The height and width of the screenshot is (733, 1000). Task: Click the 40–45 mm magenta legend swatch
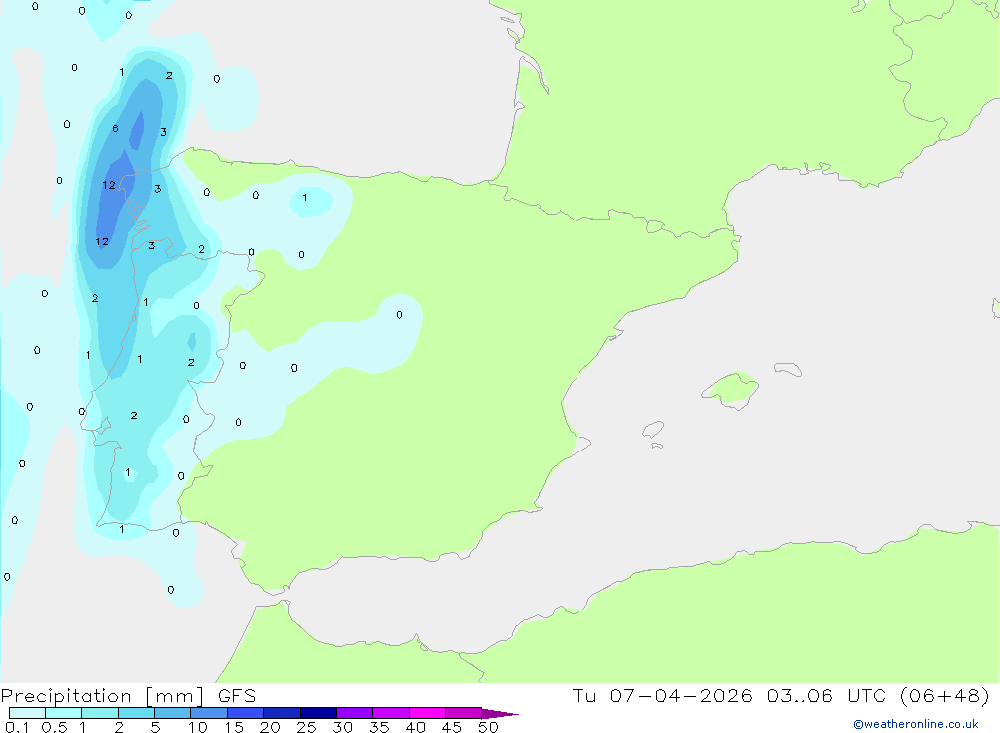(x=427, y=713)
